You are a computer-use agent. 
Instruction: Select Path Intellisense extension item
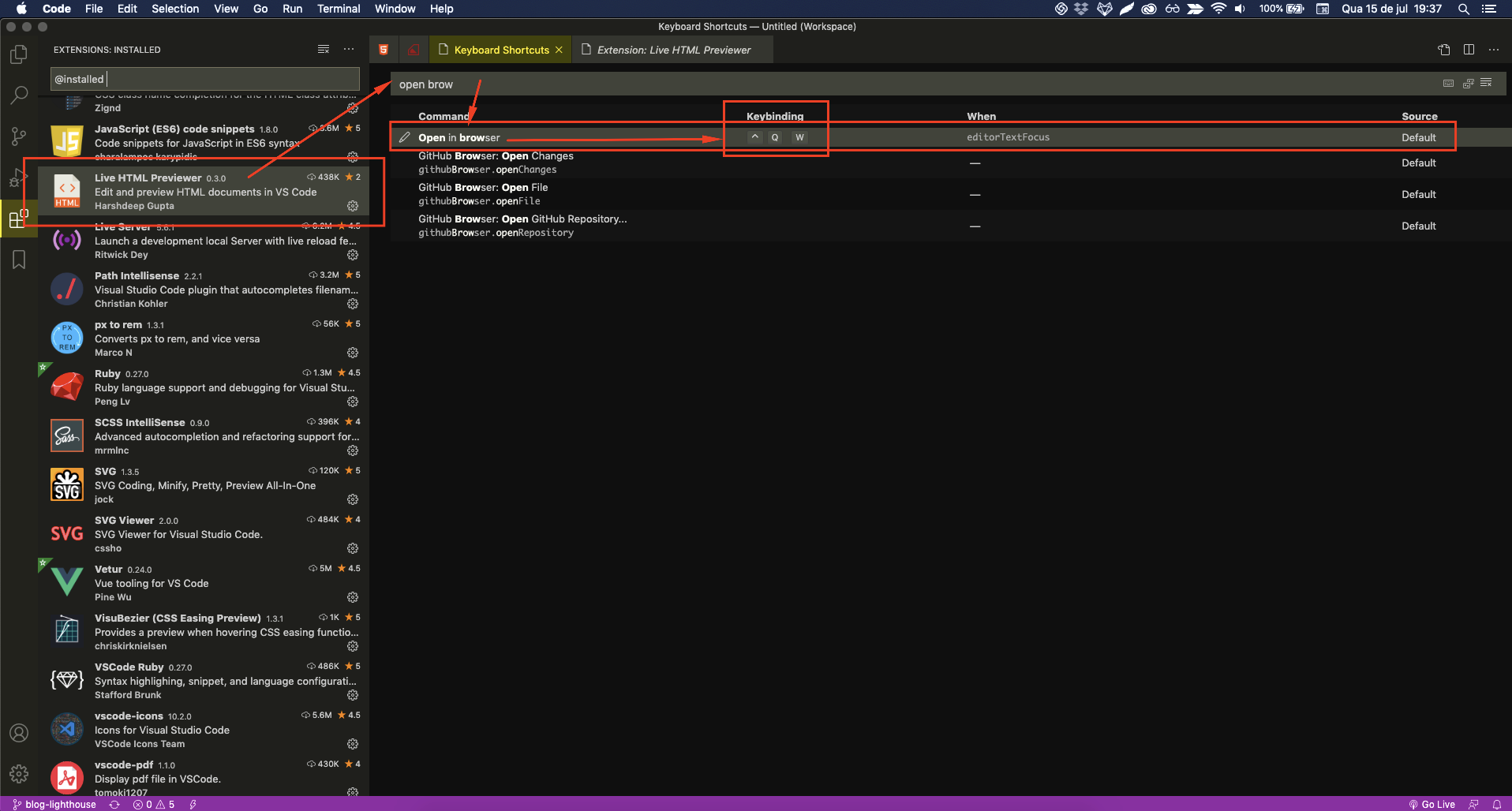[x=204, y=290]
